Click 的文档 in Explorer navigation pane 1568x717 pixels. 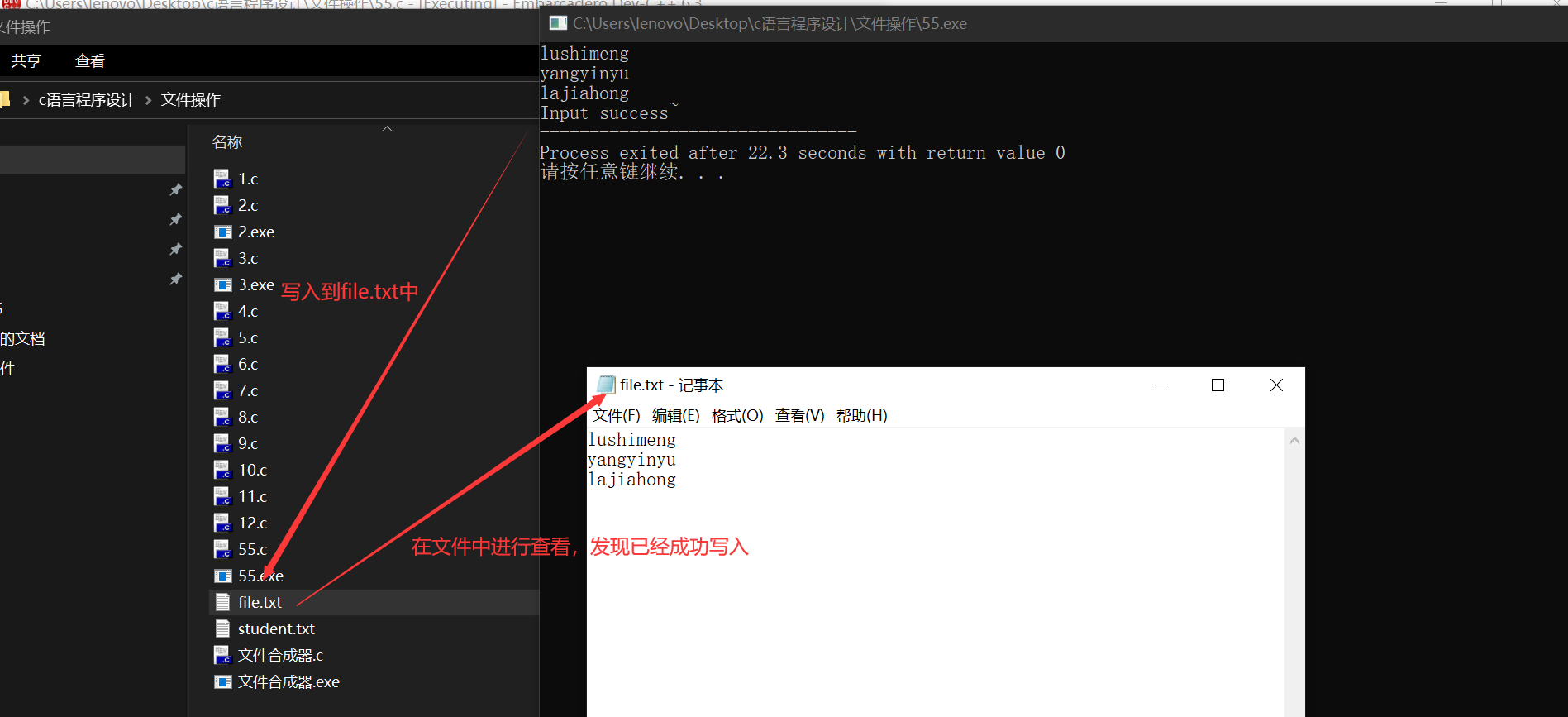pyautogui.click(x=22, y=338)
